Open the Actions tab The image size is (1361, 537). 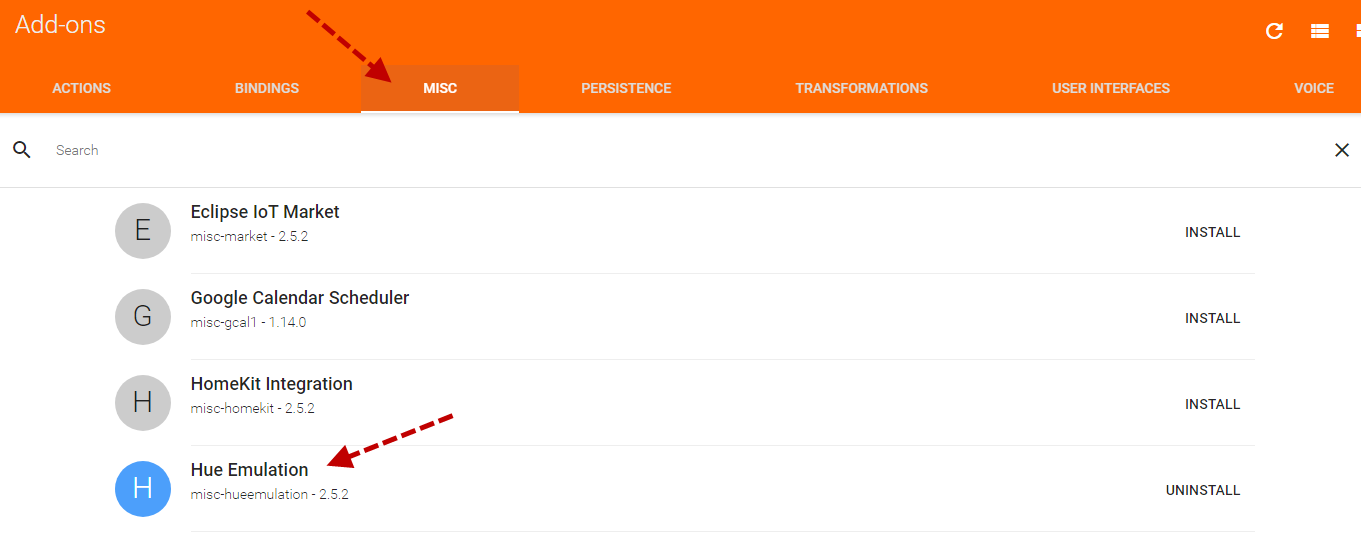82,88
